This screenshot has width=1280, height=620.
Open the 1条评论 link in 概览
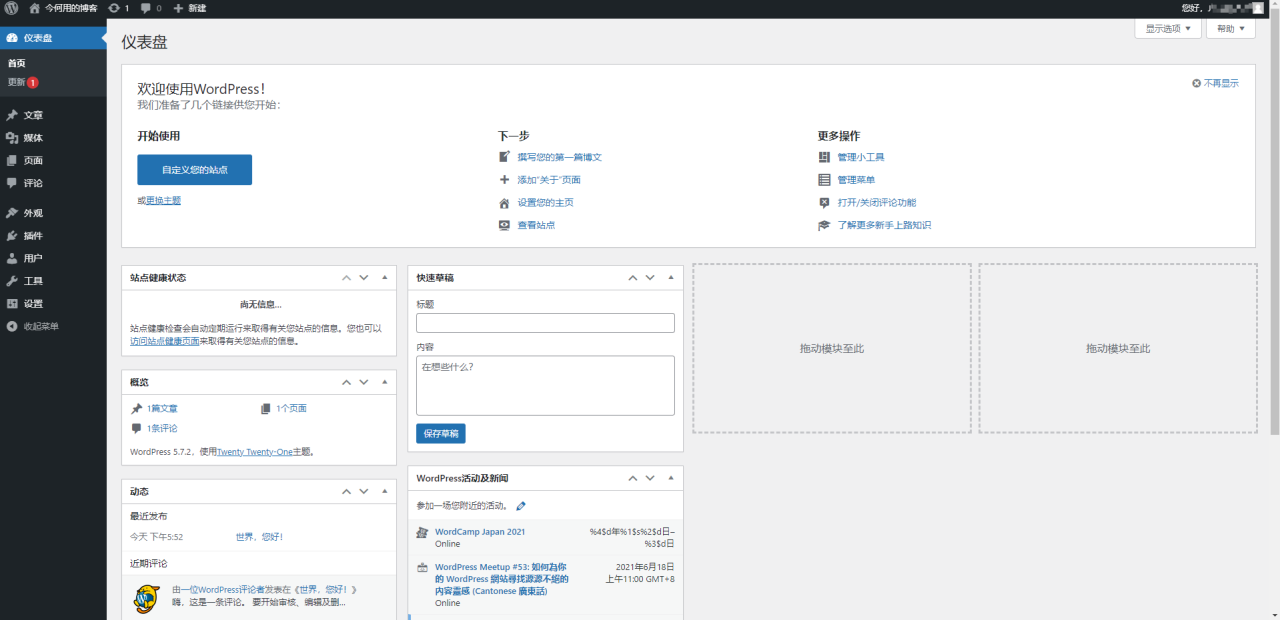point(162,428)
